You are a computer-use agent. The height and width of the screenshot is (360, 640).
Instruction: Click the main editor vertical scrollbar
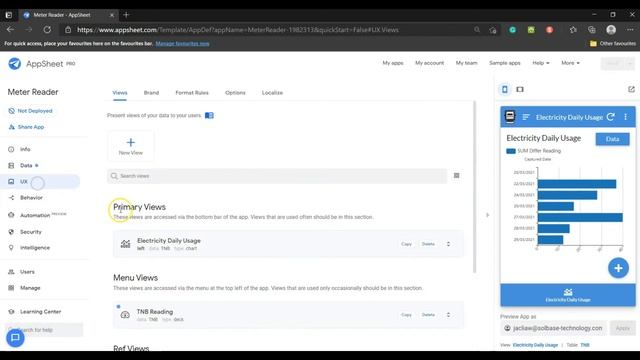[x=474, y=187]
